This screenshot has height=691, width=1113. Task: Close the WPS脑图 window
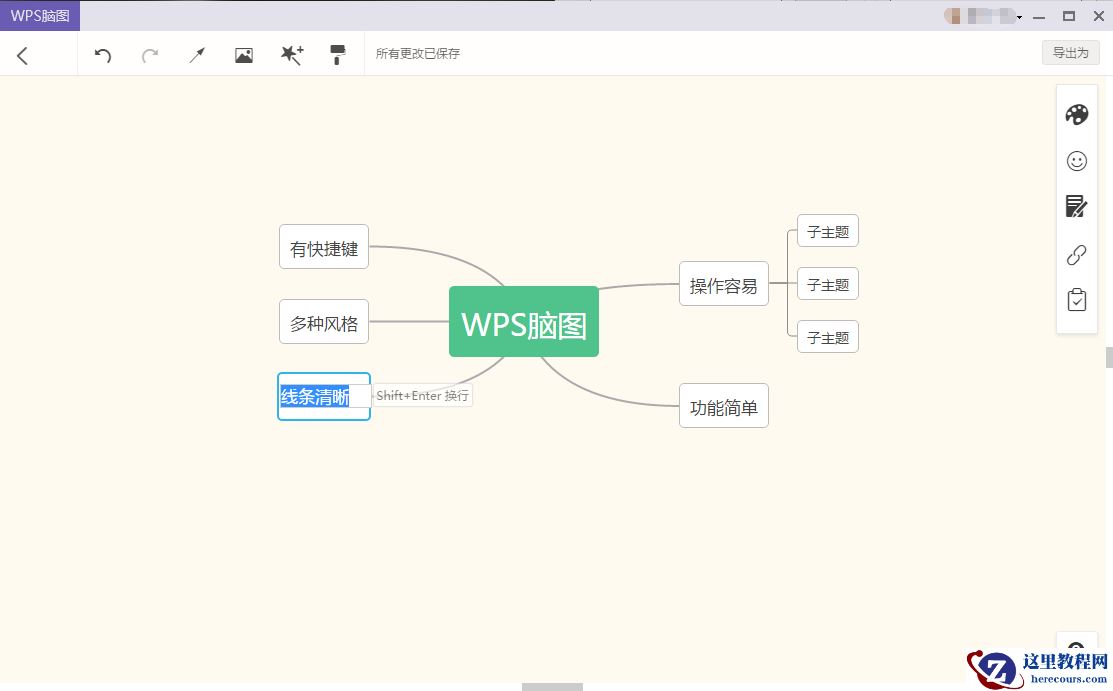(x=1098, y=16)
